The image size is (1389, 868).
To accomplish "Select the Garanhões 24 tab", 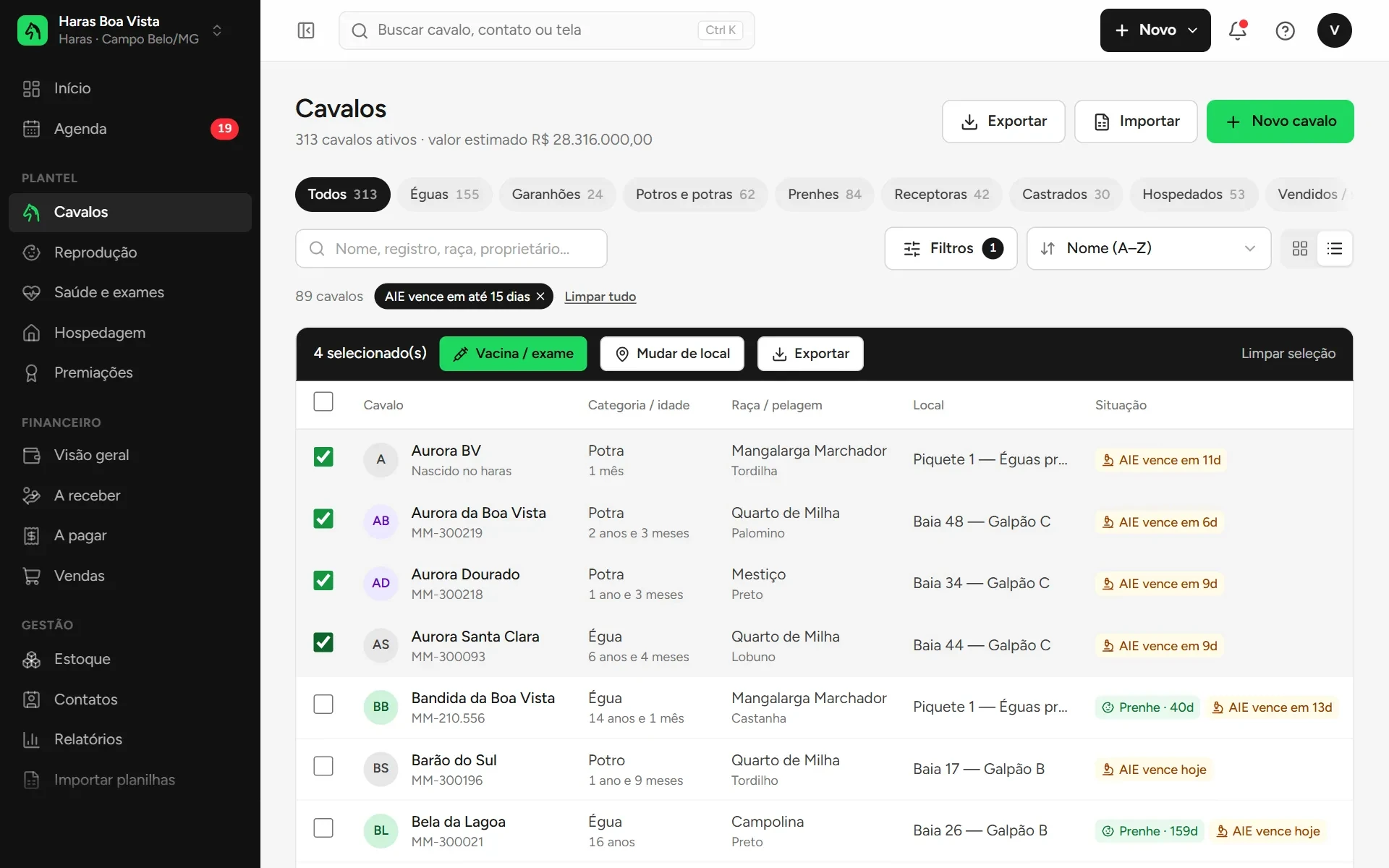I will 557,195.
